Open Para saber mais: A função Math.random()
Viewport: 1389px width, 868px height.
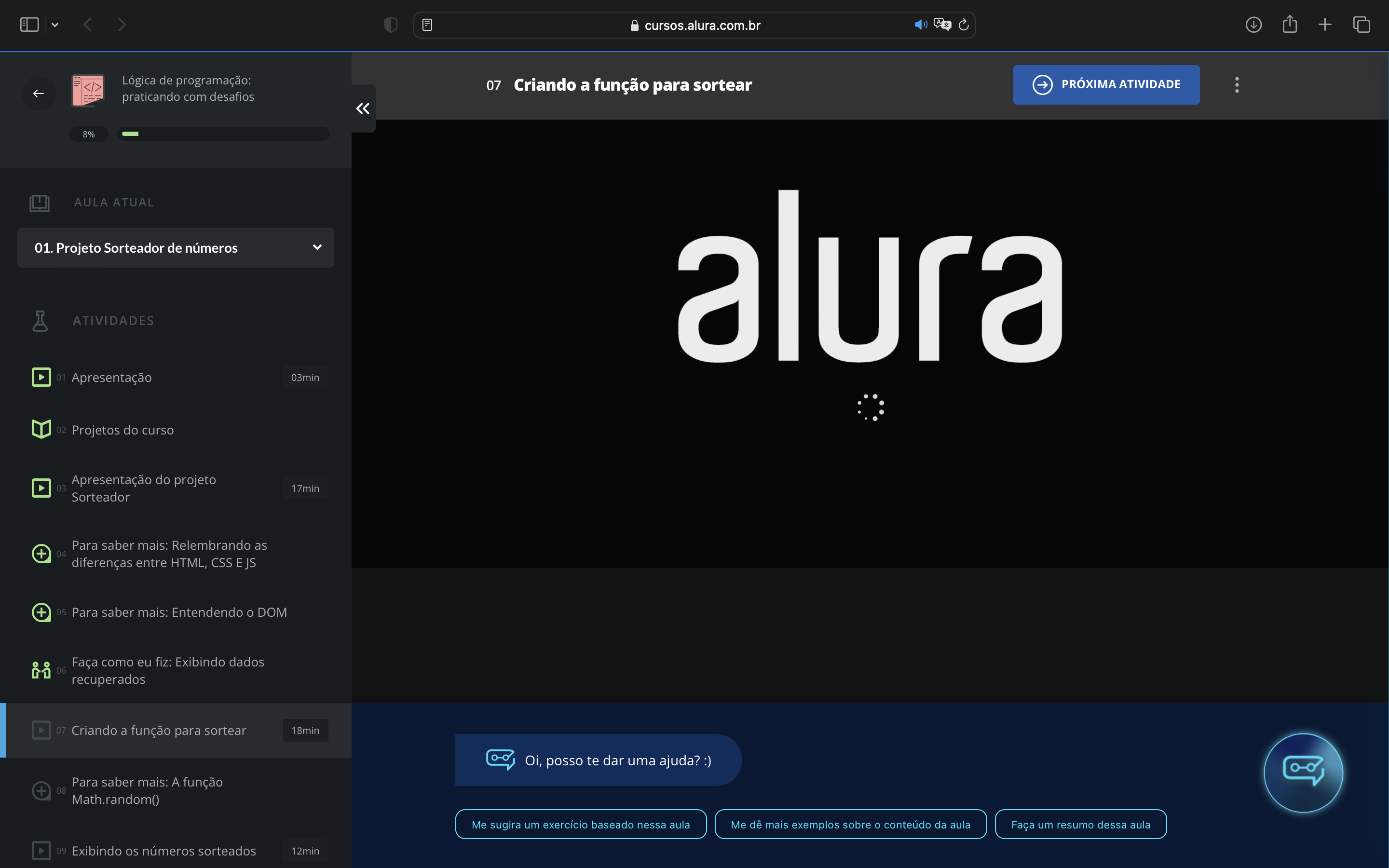(176, 791)
